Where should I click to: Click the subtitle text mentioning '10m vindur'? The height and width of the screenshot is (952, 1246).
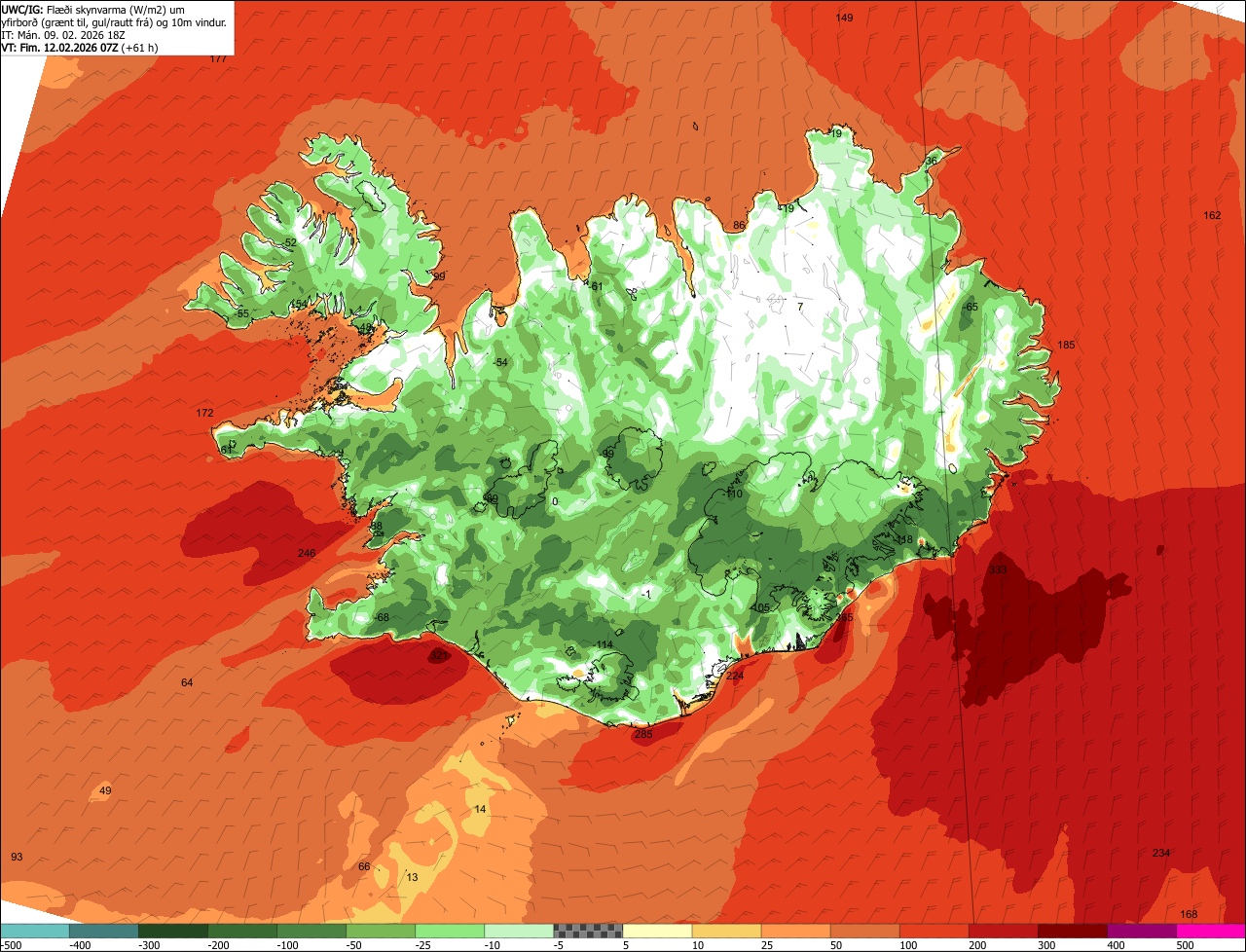(114, 22)
